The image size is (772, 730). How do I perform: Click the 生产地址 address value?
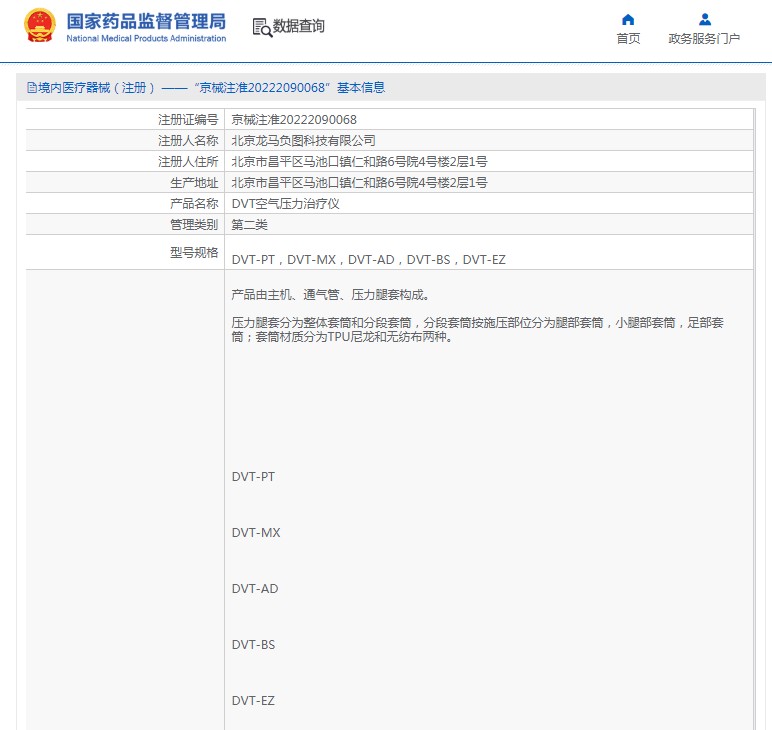point(359,183)
